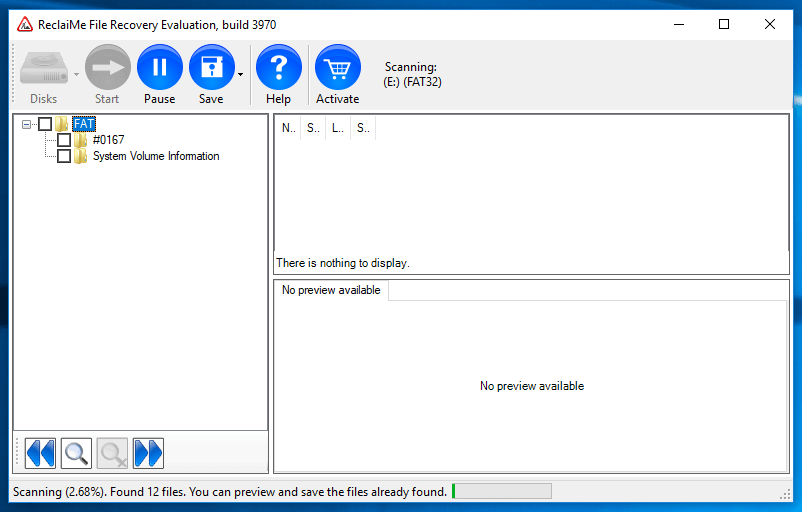Close the ReclaiMe window
The image size is (802, 512).
click(770, 24)
